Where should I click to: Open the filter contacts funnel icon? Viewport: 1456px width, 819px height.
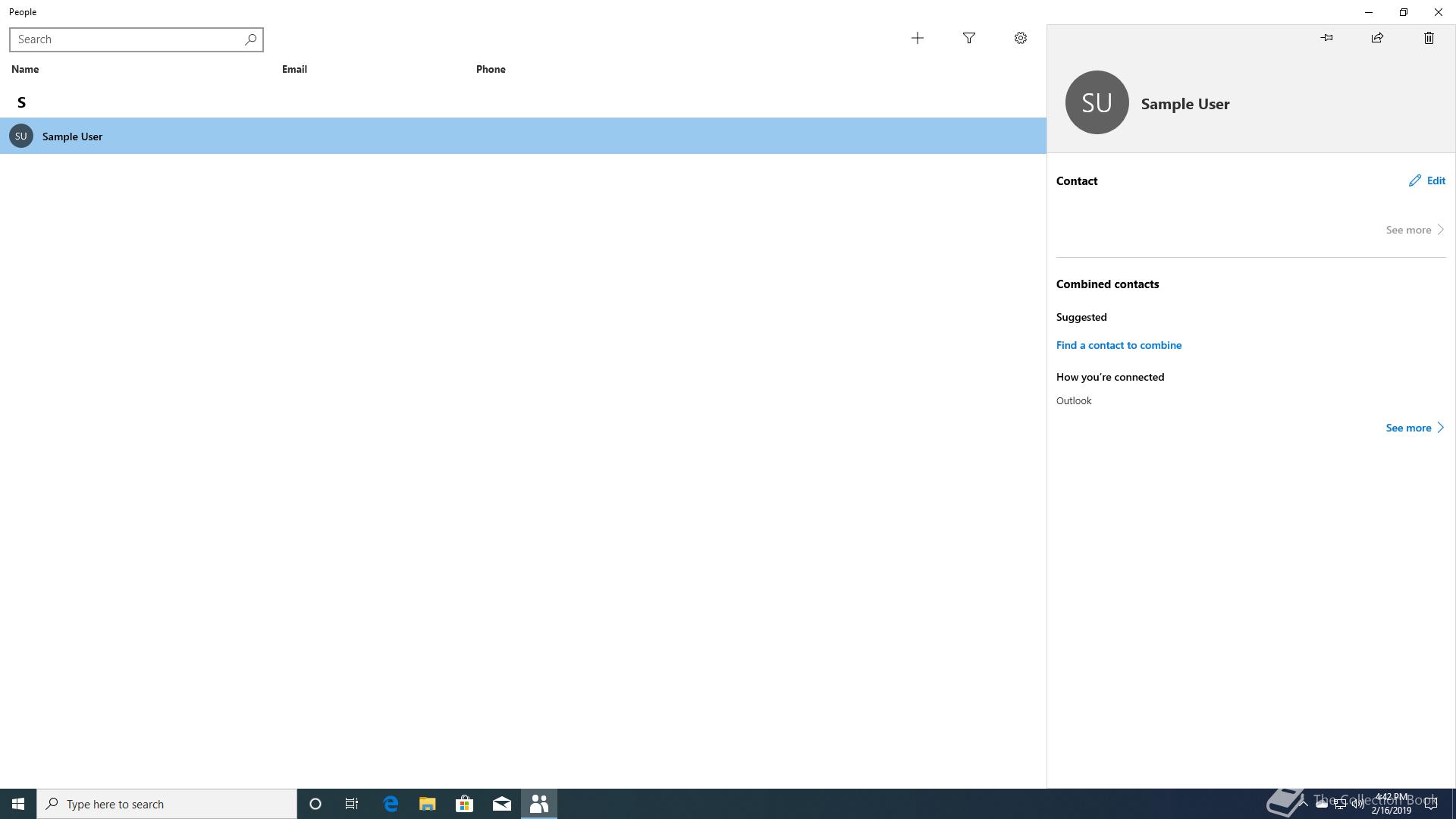click(968, 38)
